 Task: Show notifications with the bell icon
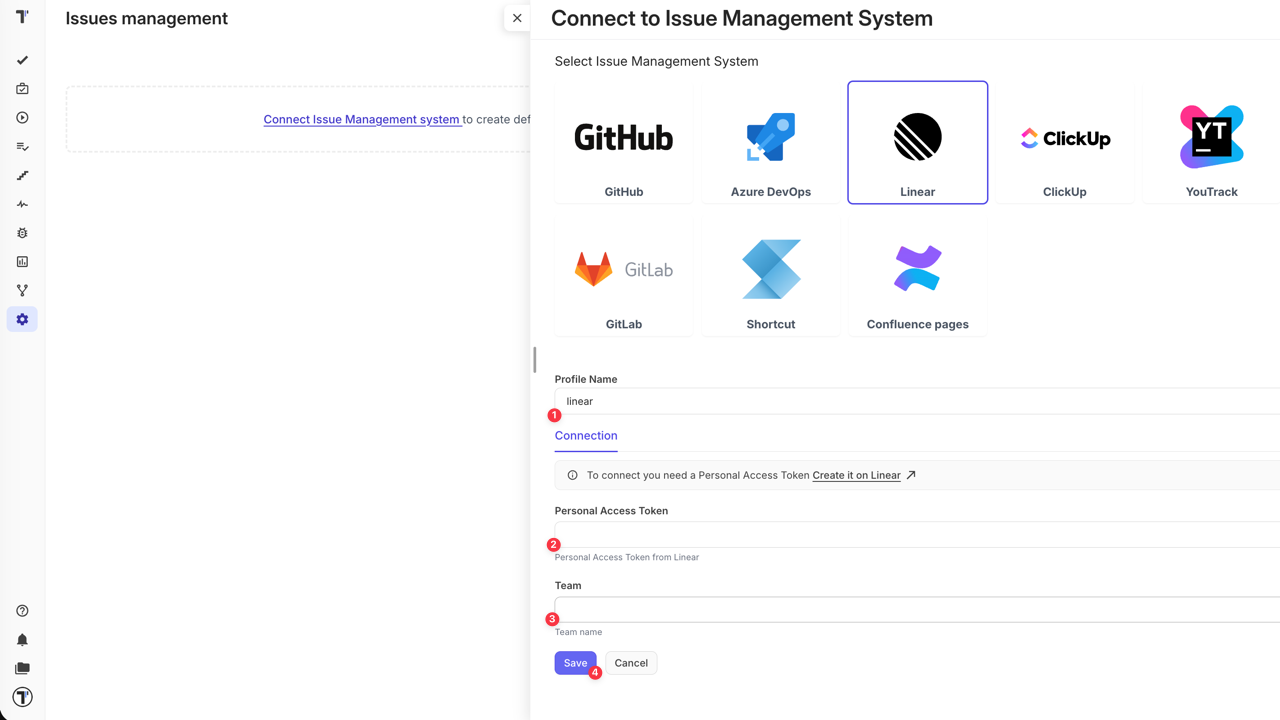pyautogui.click(x=22, y=640)
